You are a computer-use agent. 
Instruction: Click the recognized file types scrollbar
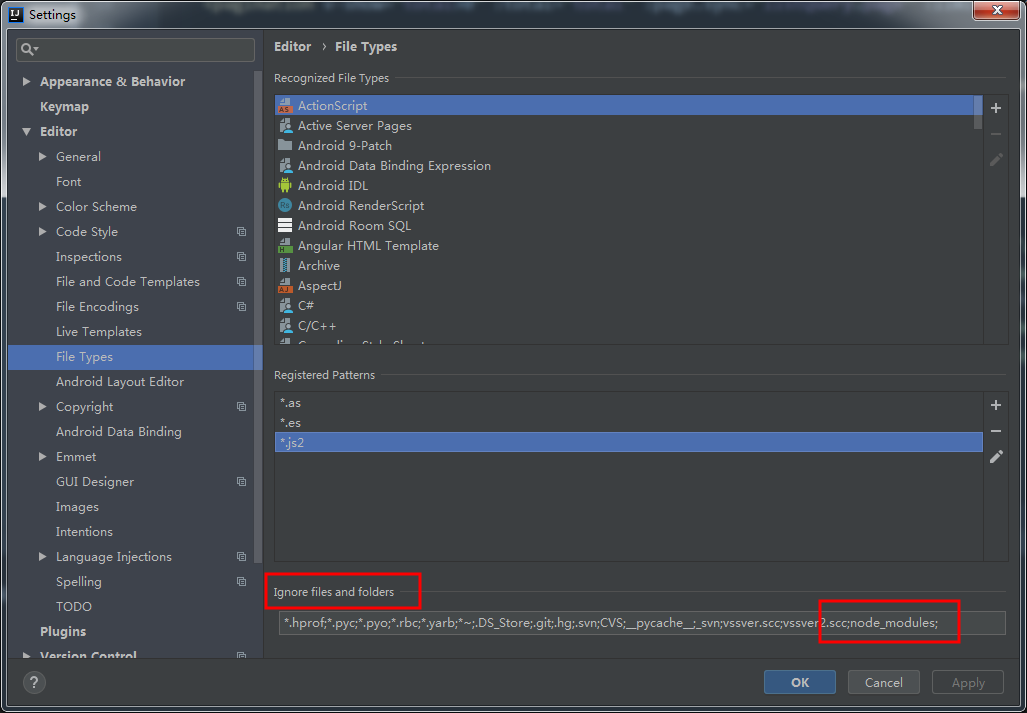pos(978,115)
